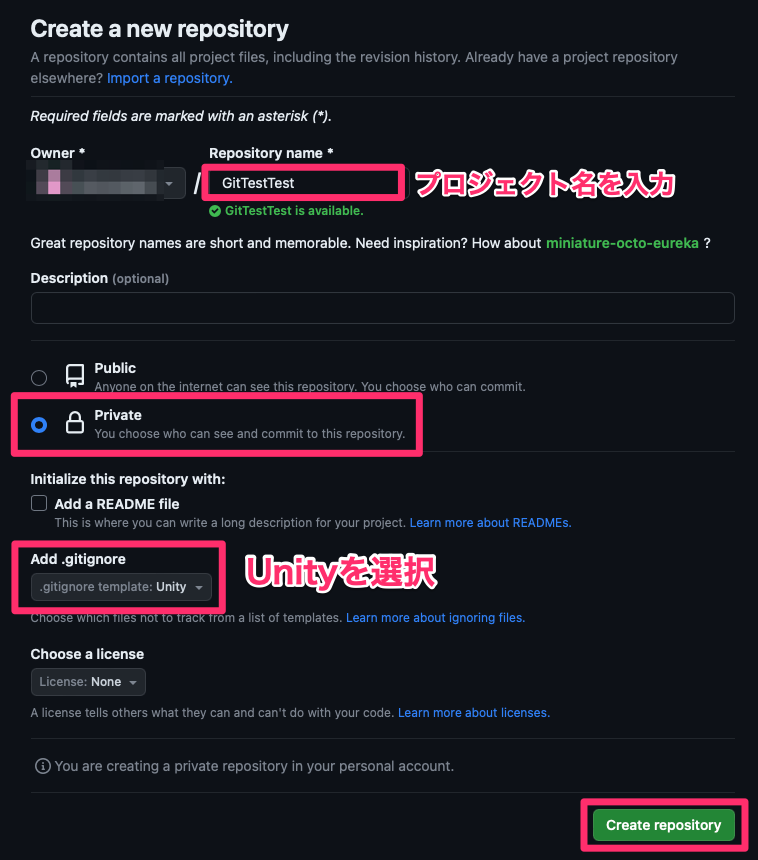
Task: Expand the License: None dropdown
Action: (x=88, y=682)
